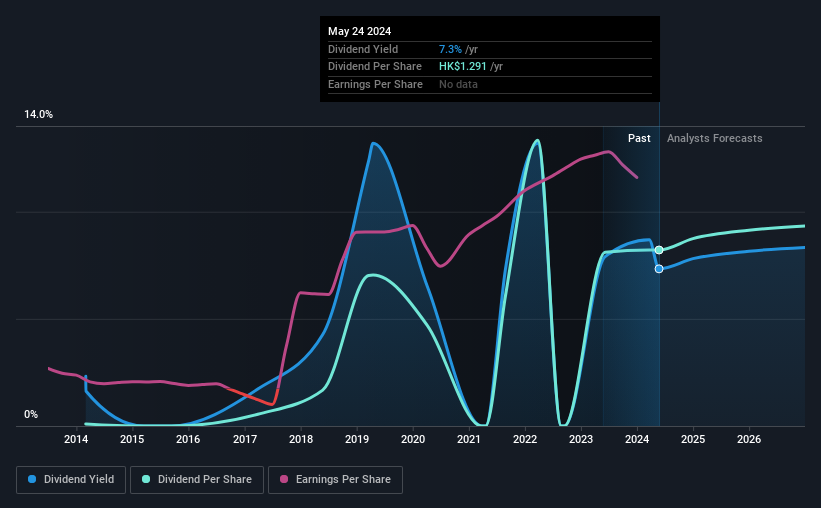Screen dimensions: 821x508
Task: Click the 2021 x-axis label
Action: point(469,439)
